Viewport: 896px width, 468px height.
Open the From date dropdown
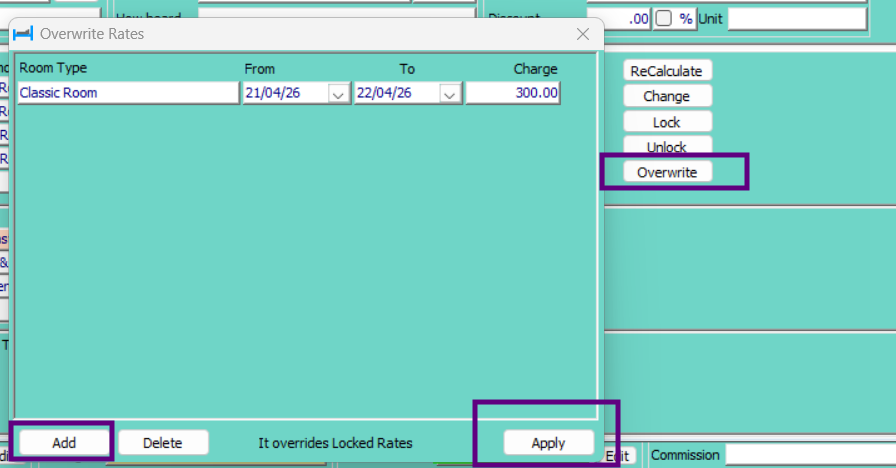(x=338, y=93)
